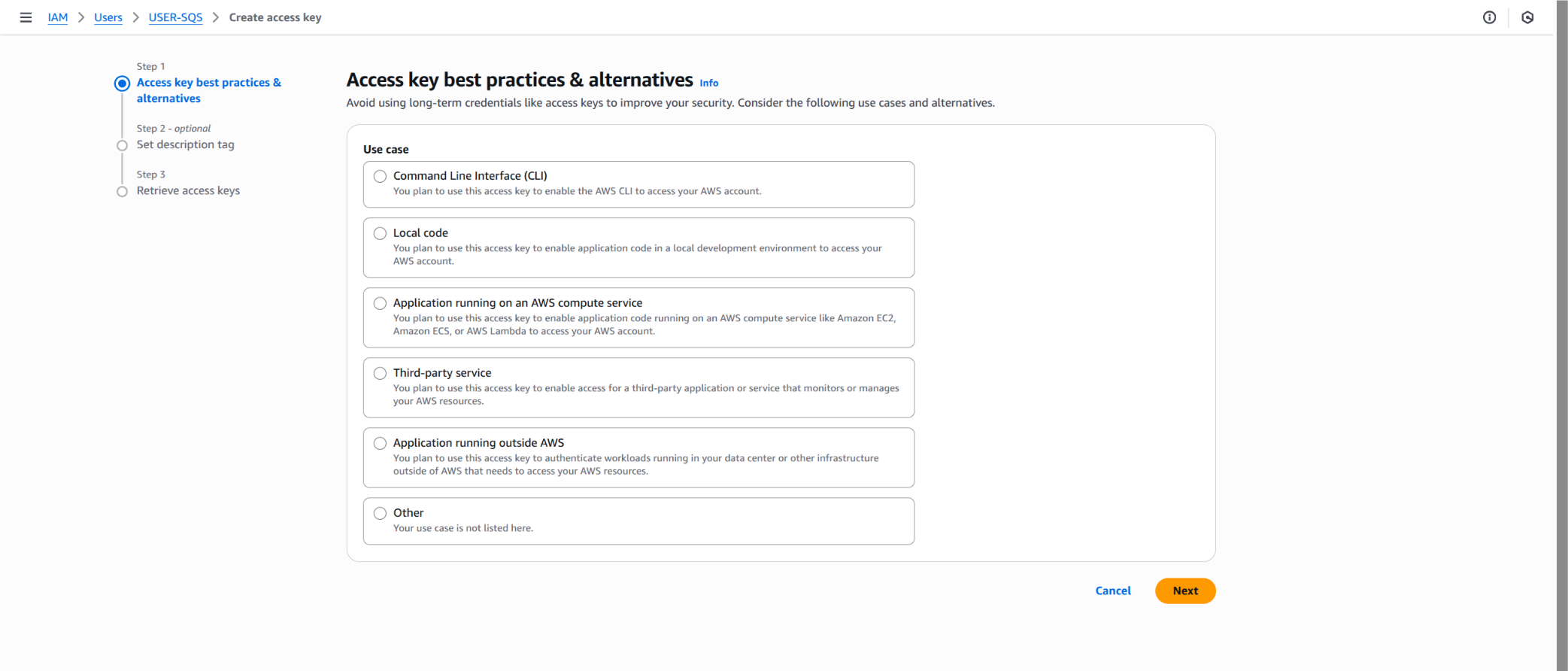Click the Step 1 active step indicator
1568x671 pixels.
122,83
